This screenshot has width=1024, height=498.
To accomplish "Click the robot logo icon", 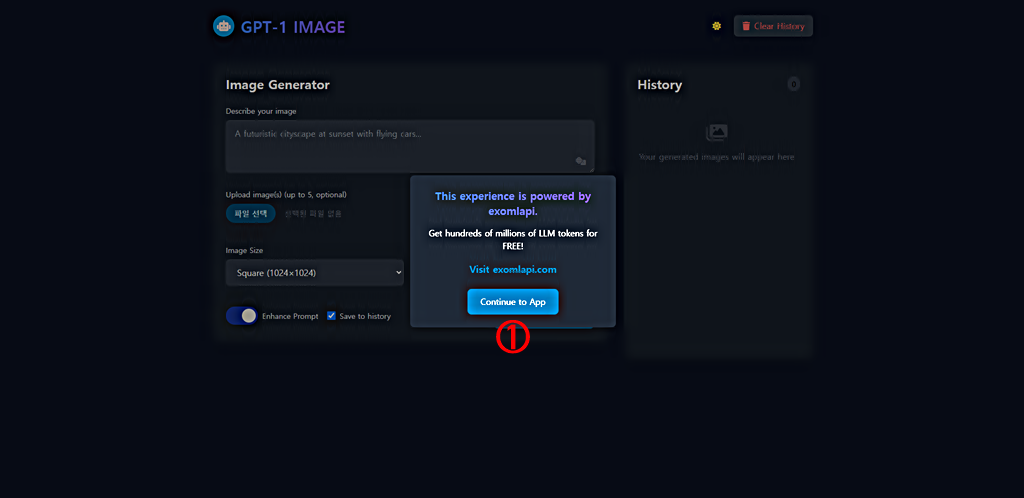I will (224, 26).
